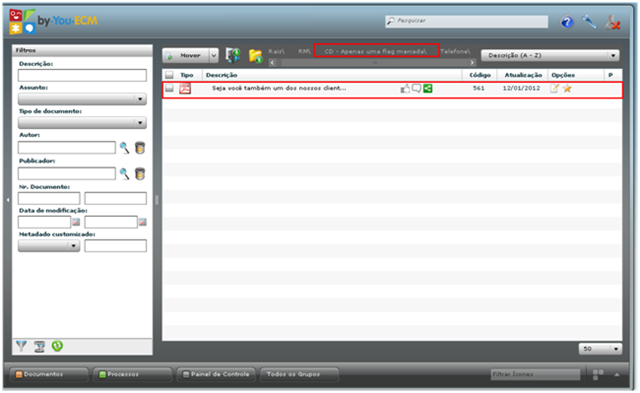The image size is (640, 393).
Task: Click the Mover button
Action: [186, 56]
